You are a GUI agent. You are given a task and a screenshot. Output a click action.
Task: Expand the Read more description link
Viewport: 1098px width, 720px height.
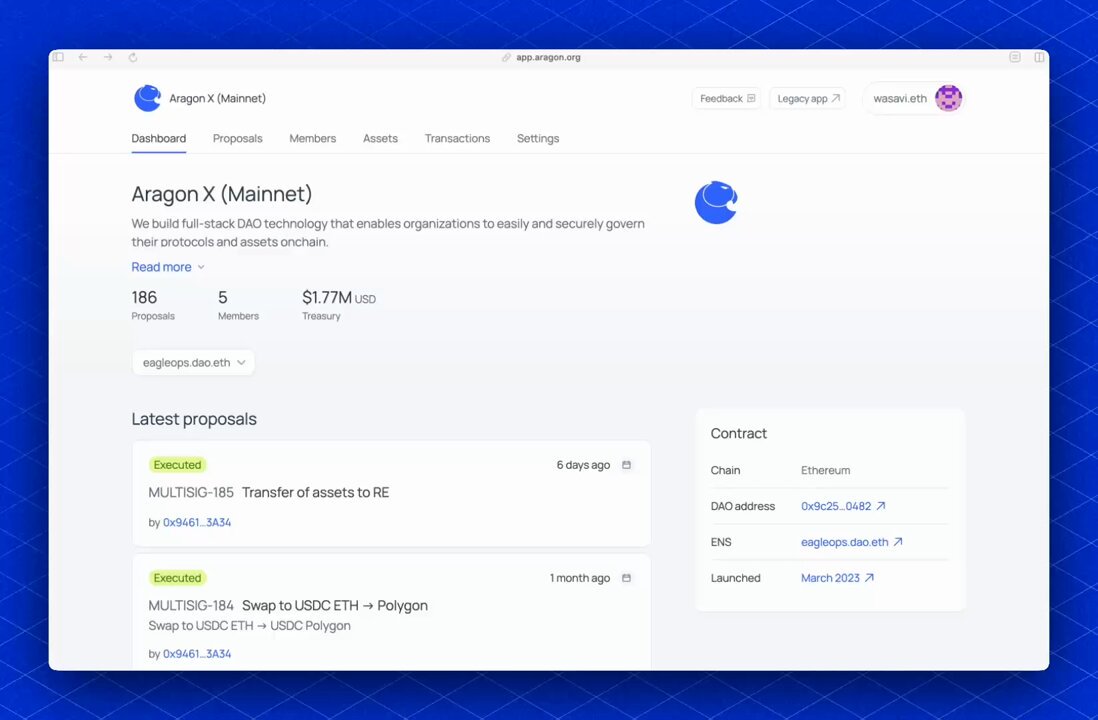tap(168, 267)
